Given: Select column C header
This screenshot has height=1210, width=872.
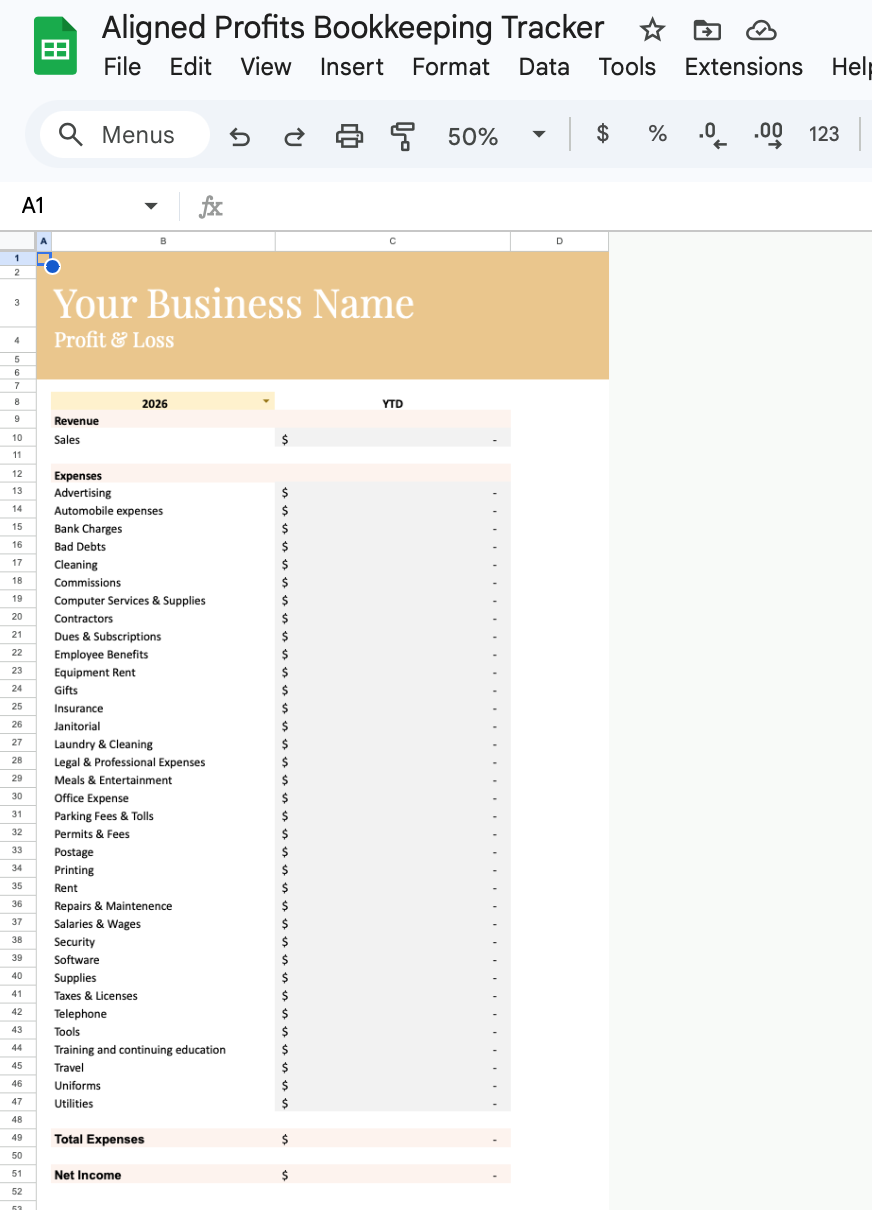Looking at the screenshot, I should tap(393, 241).
